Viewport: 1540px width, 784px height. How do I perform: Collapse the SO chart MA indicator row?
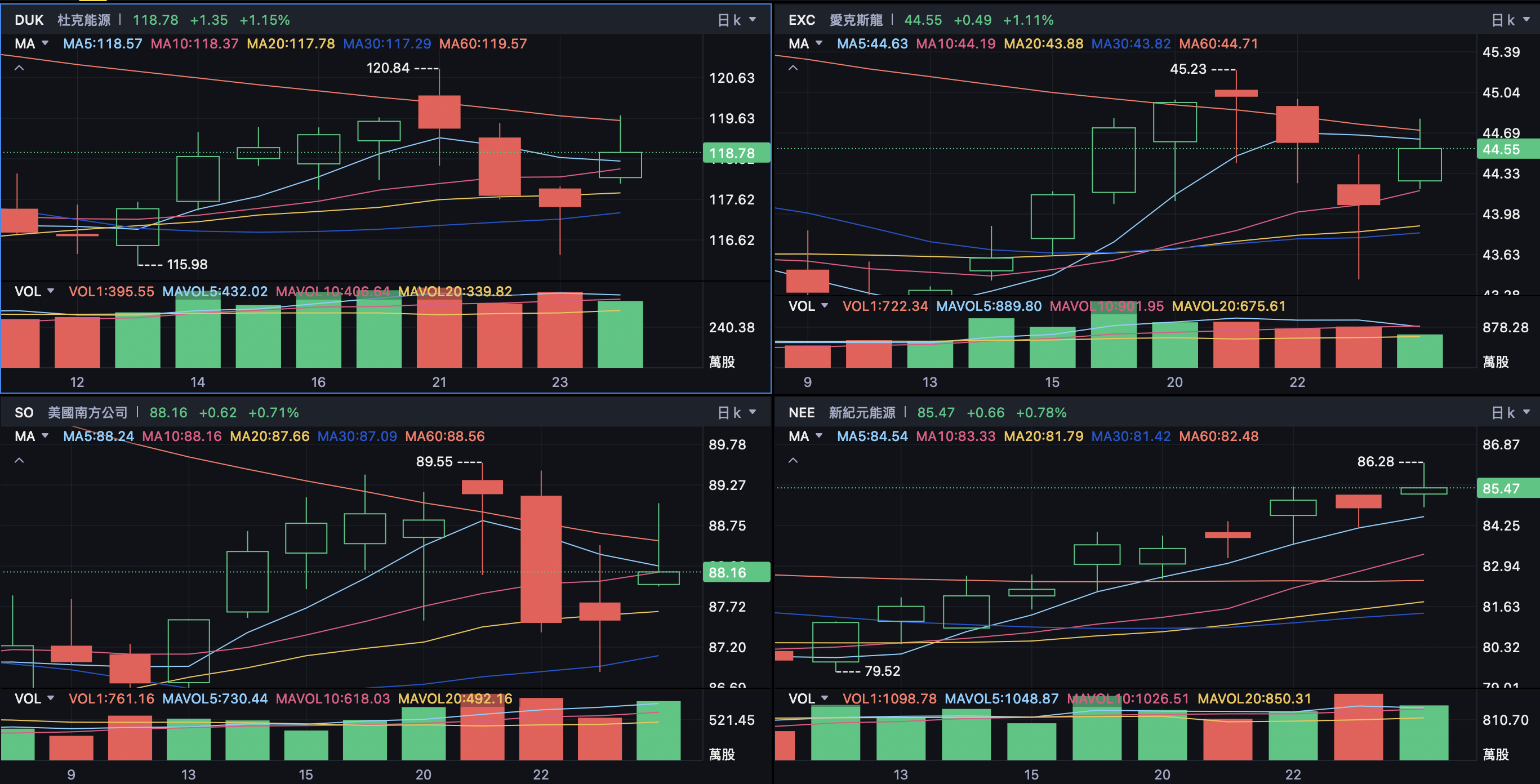19,461
